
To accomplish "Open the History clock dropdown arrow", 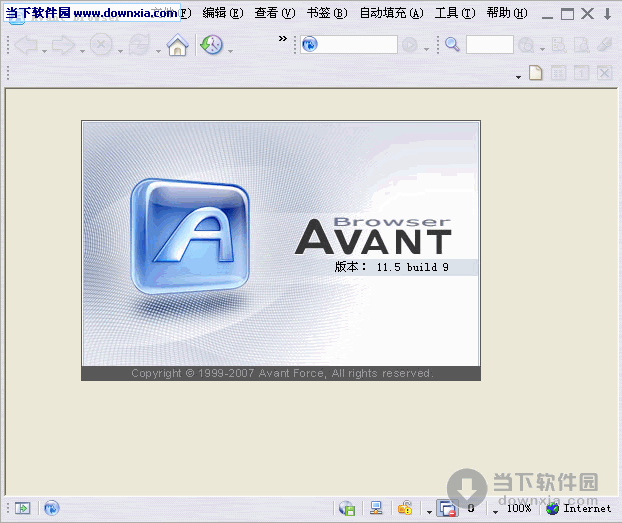I will click(x=230, y=52).
